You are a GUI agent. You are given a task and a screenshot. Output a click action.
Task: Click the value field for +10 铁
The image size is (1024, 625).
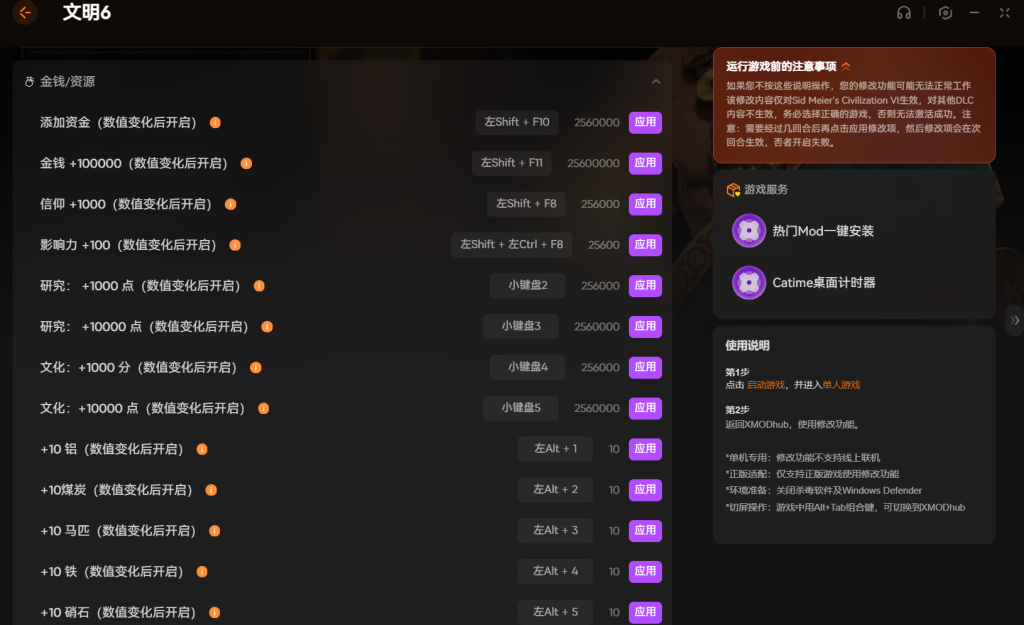[x=614, y=571]
